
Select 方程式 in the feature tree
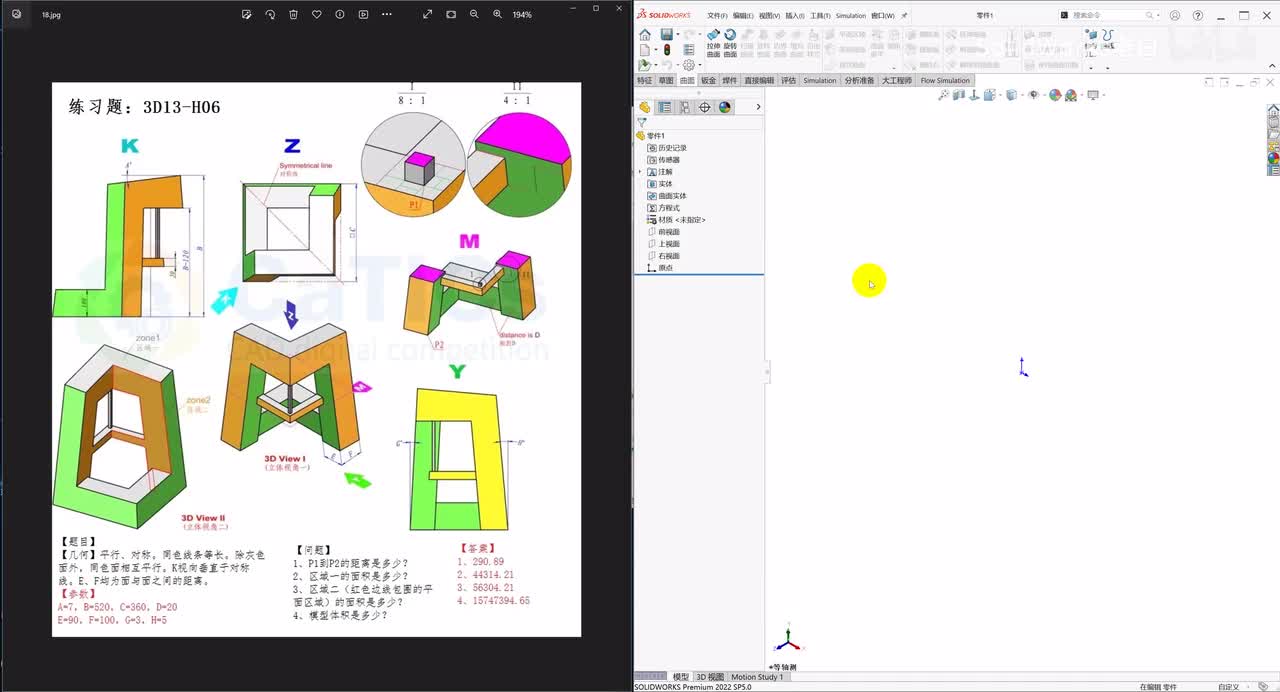point(663,208)
